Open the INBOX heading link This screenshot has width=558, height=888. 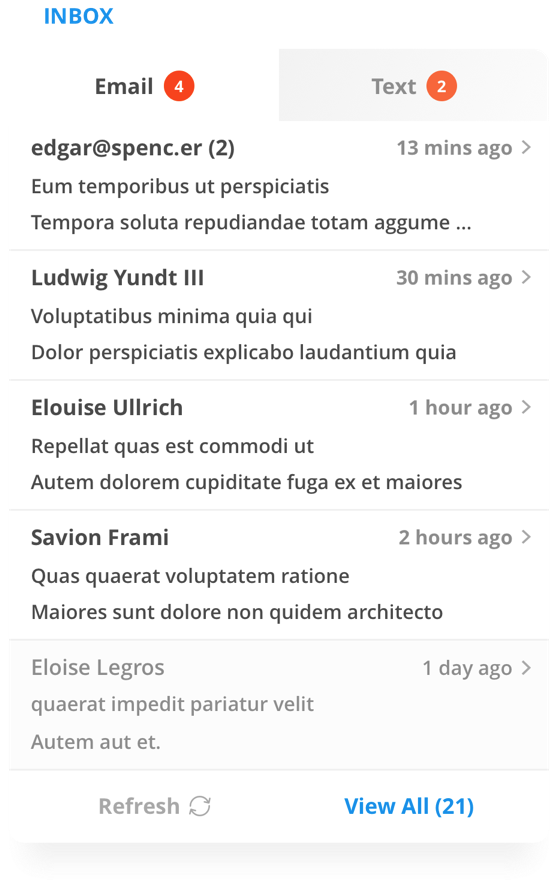pos(78,16)
